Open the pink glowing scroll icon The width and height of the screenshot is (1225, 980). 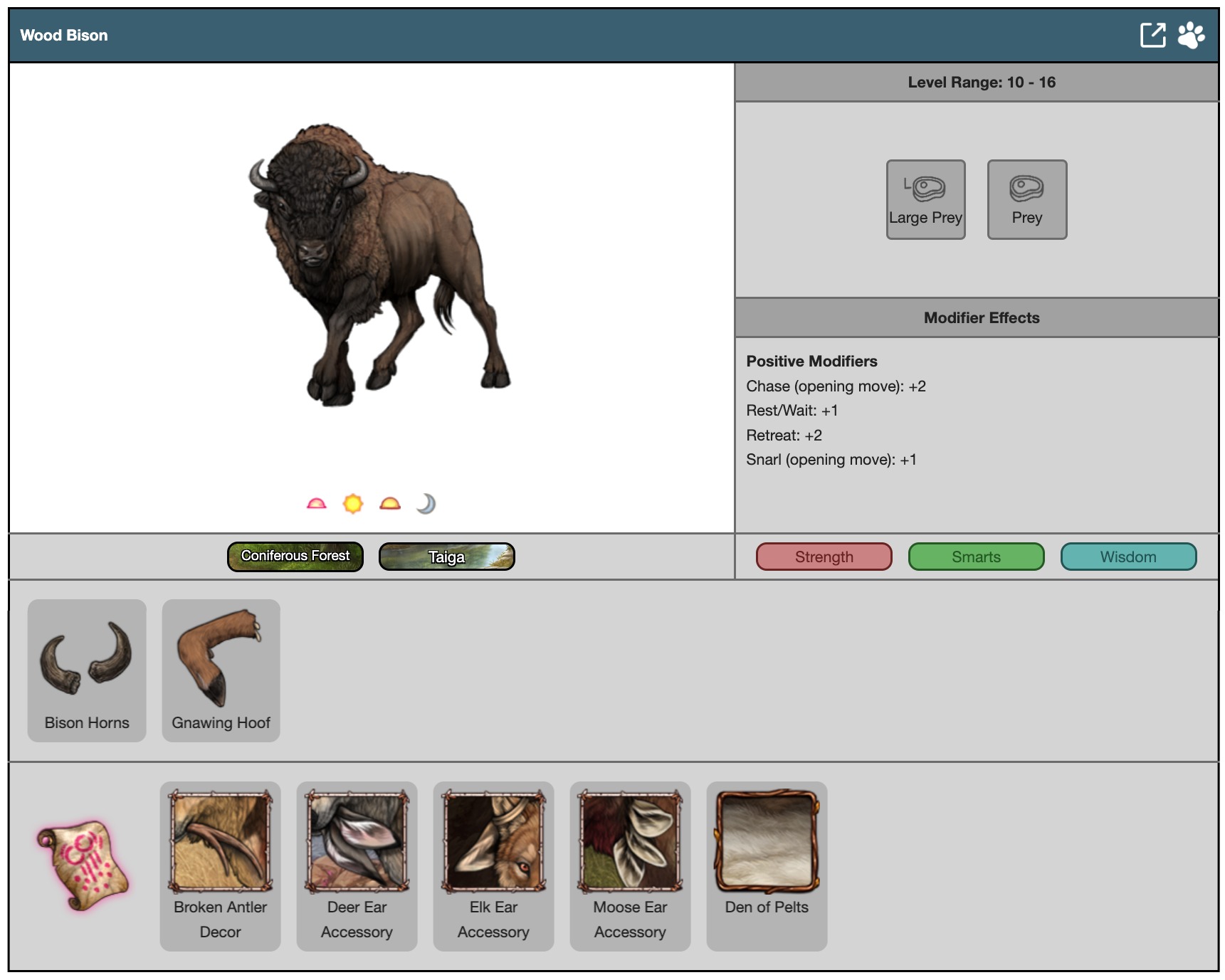(x=84, y=865)
